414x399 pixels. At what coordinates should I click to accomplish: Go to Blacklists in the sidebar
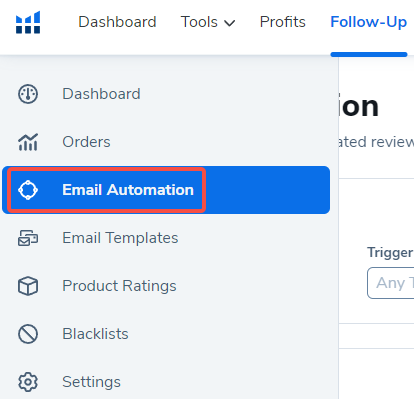click(x=95, y=334)
